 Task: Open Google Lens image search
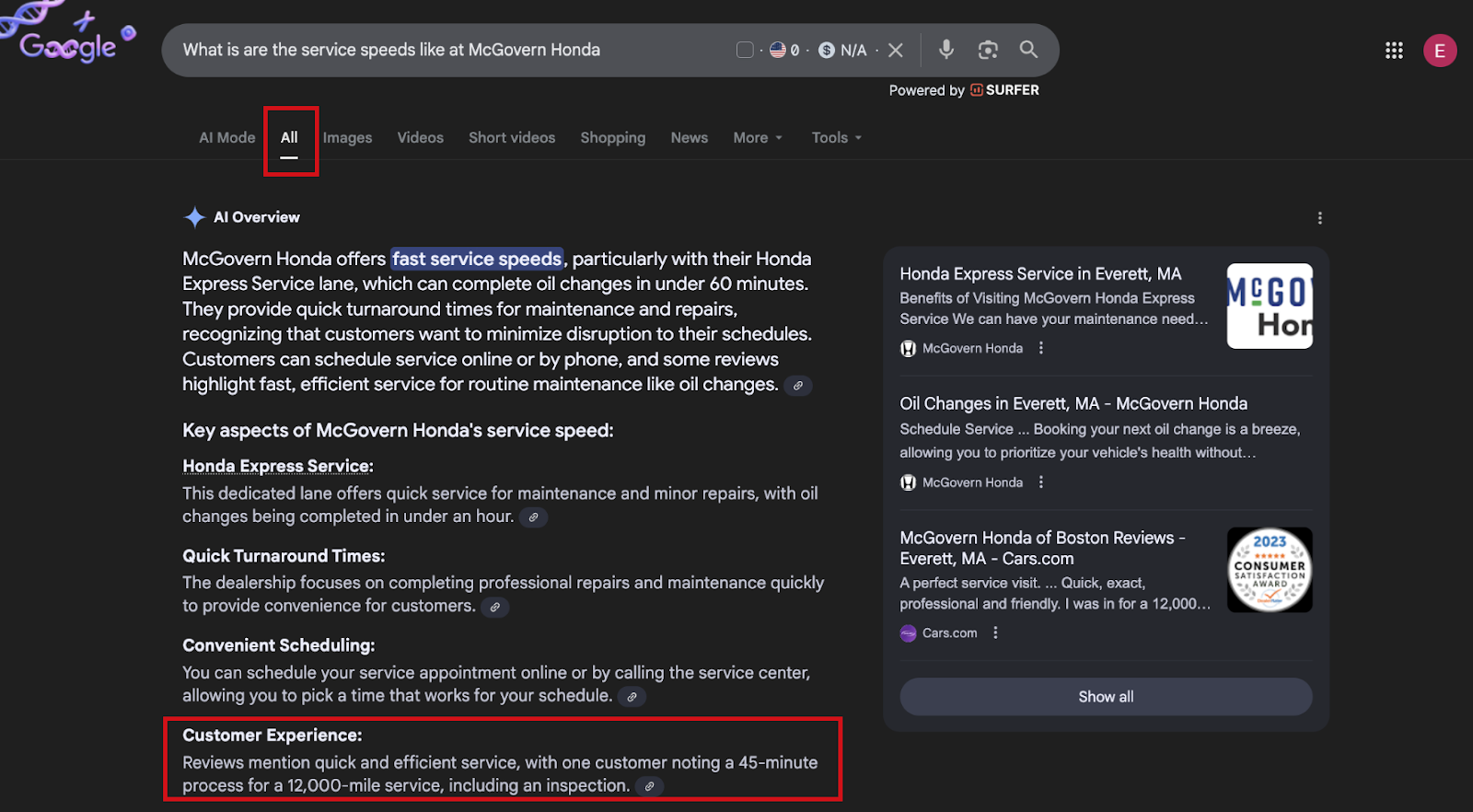pos(988,50)
